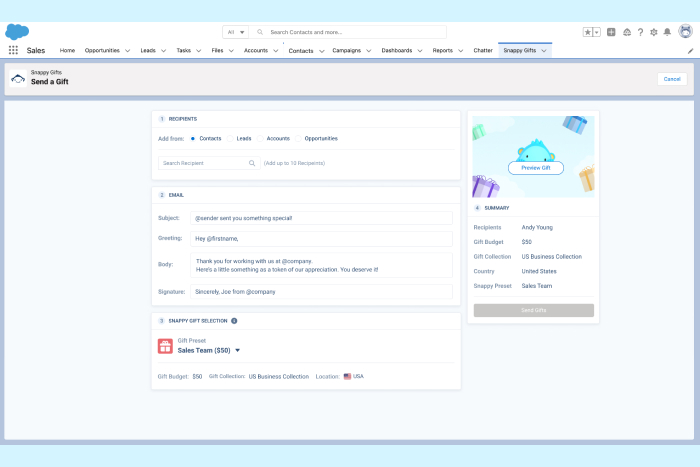
Task: Select the Opportunities radio button
Action: (x=298, y=139)
